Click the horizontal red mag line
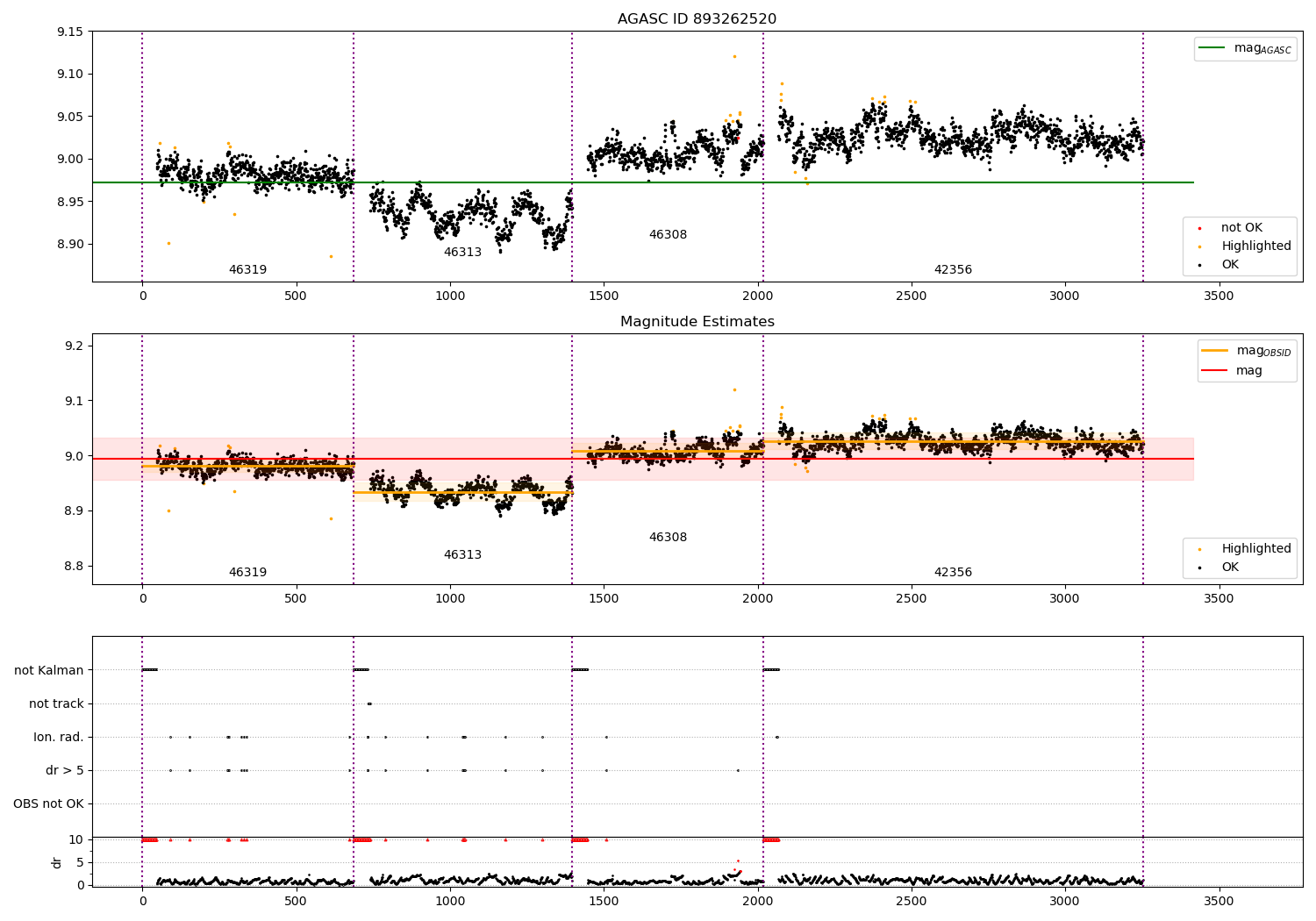This screenshot has height=921, width=1316. click(x=643, y=459)
